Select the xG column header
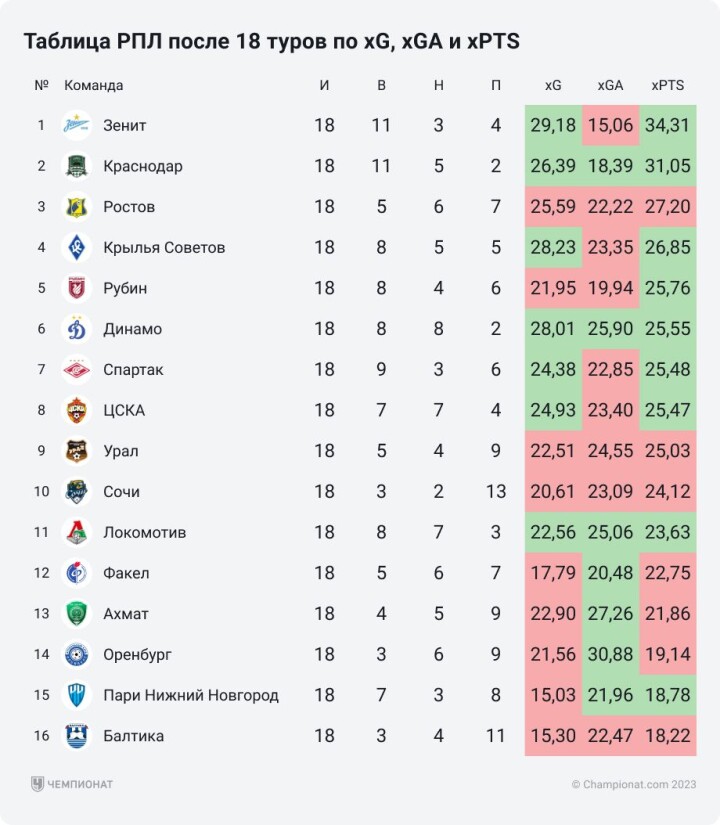This screenshot has width=720, height=825. [x=553, y=85]
